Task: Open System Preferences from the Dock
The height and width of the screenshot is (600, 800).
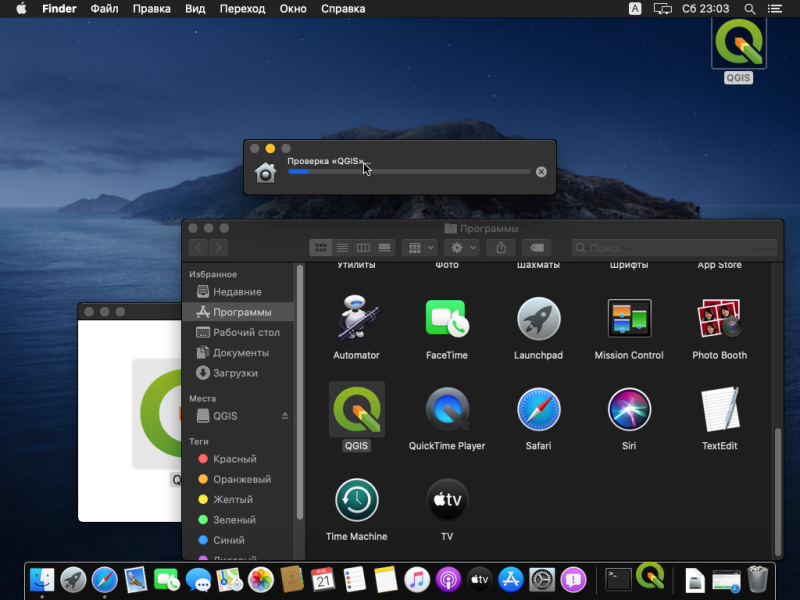Action: click(542, 580)
